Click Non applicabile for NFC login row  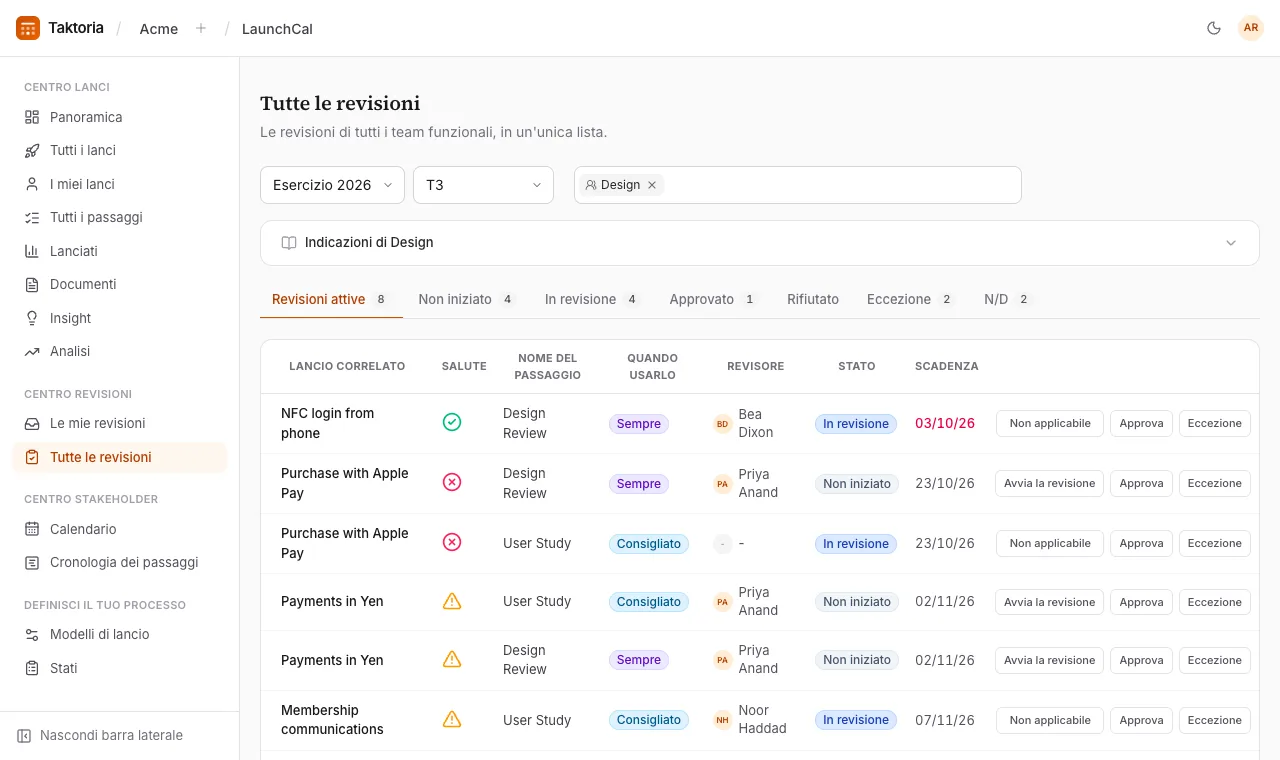point(1050,423)
